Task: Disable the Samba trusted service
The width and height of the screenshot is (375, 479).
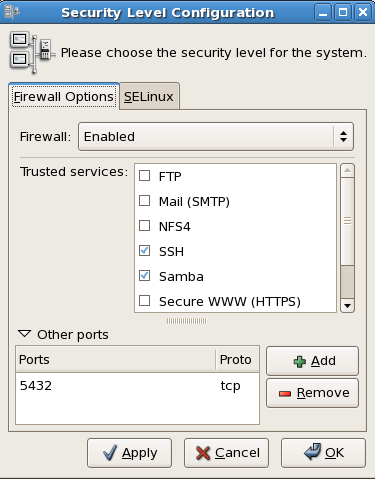Action: 144,276
